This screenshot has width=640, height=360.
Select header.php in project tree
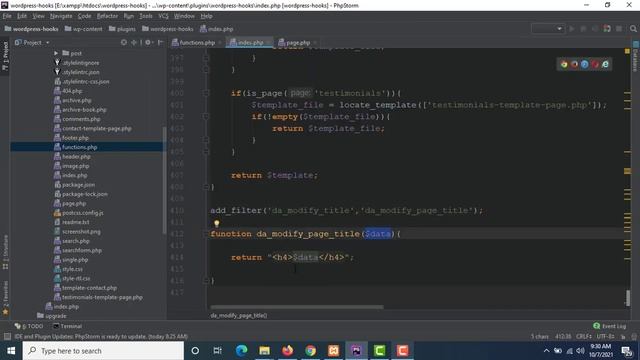pos(76,156)
